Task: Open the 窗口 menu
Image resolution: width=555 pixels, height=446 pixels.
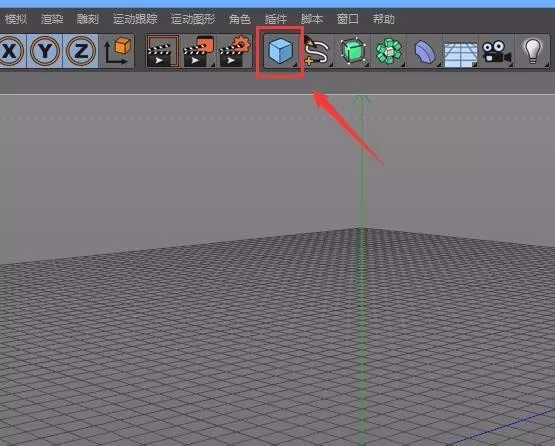Action: click(x=348, y=19)
